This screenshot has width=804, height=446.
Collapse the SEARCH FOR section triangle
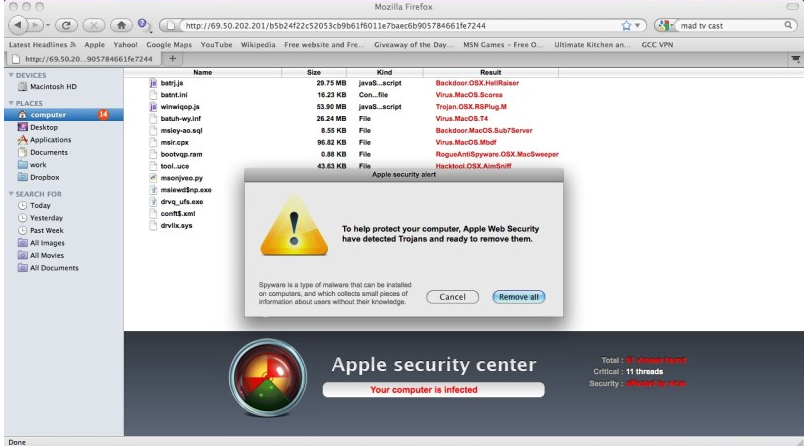11,194
